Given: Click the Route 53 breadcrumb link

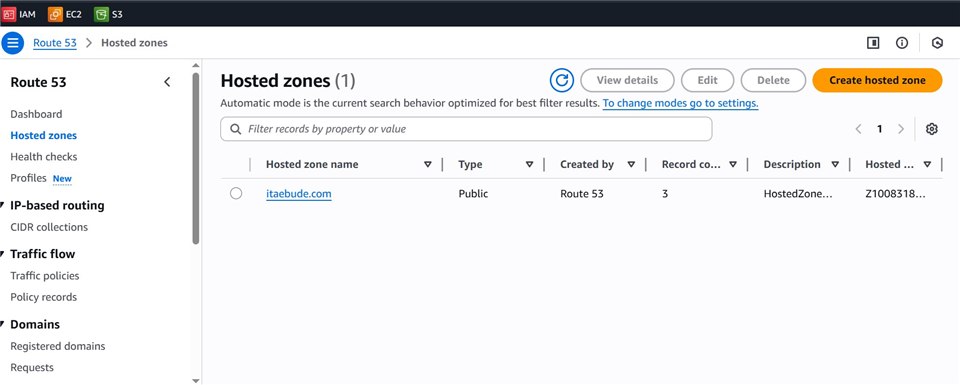Looking at the screenshot, I should 55,43.
